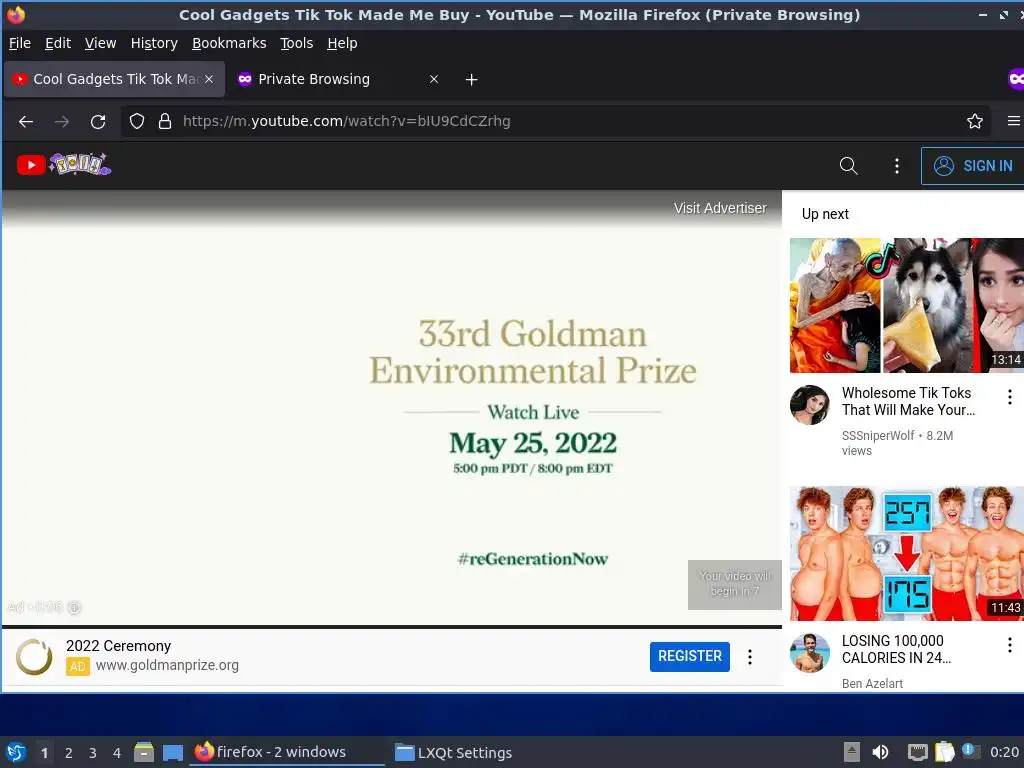Image resolution: width=1024 pixels, height=768 pixels.
Task: Open the Bookmarks menu
Action: coord(229,43)
